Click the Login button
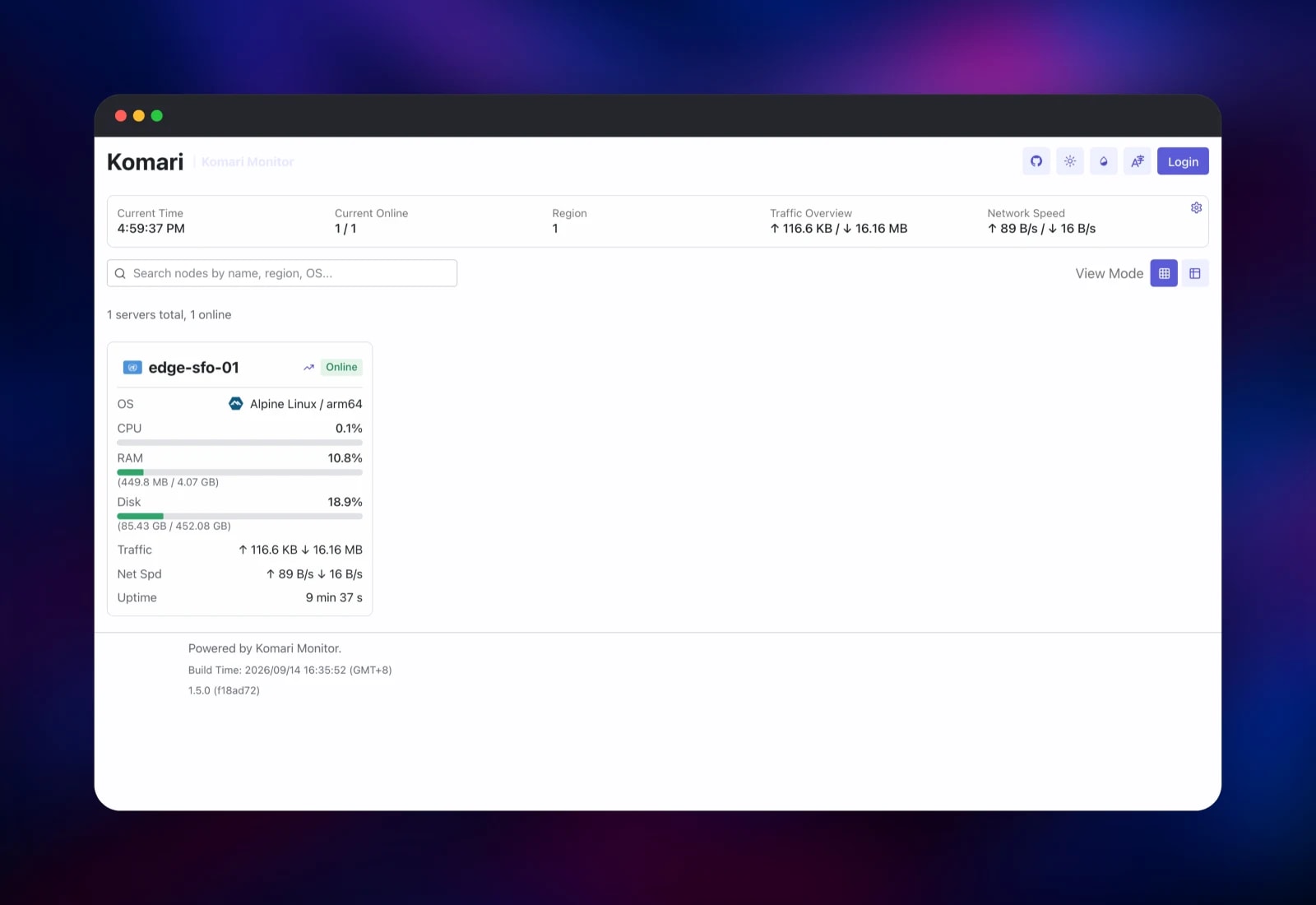 click(1183, 161)
